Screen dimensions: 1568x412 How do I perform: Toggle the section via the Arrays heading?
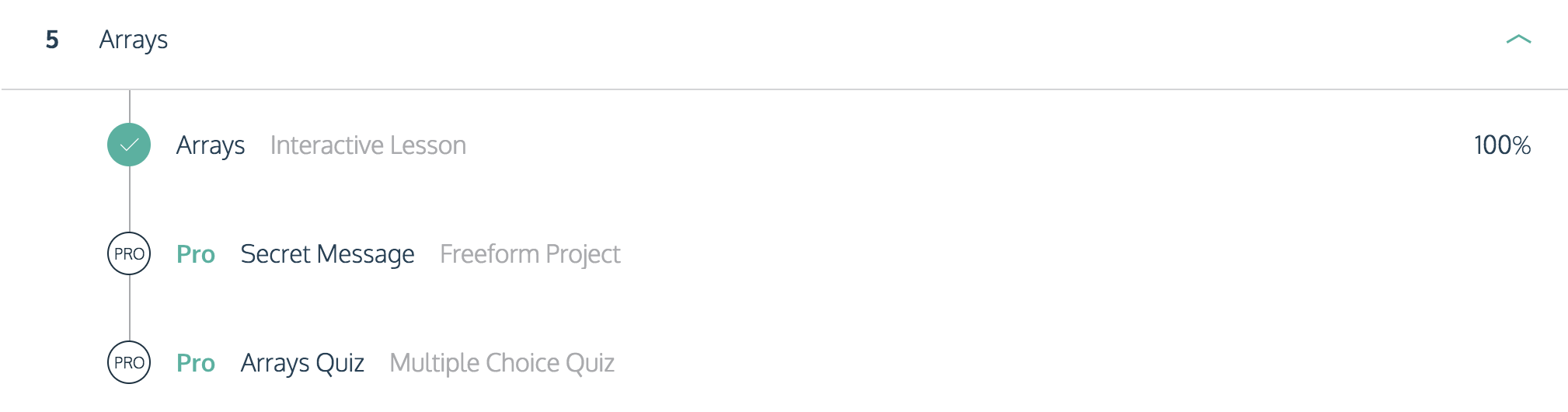134,40
